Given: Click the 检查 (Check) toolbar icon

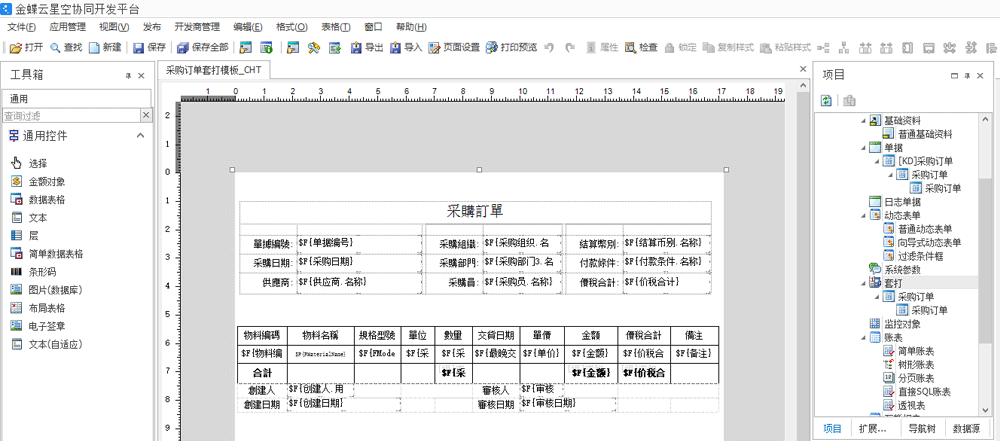Looking at the screenshot, I should click(631, 47).
